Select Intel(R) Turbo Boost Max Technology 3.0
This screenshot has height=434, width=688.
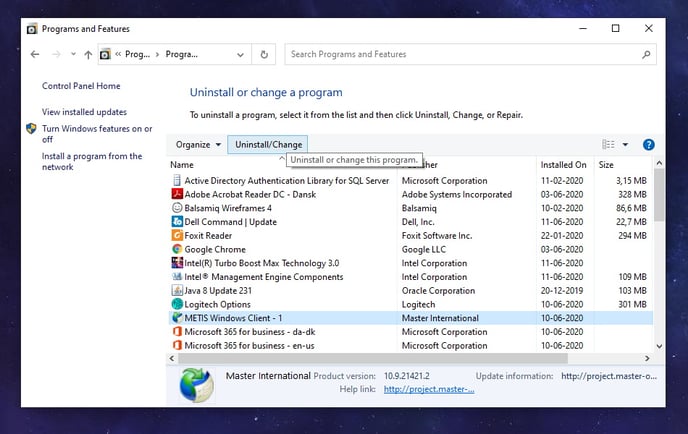tap(262, 263)
